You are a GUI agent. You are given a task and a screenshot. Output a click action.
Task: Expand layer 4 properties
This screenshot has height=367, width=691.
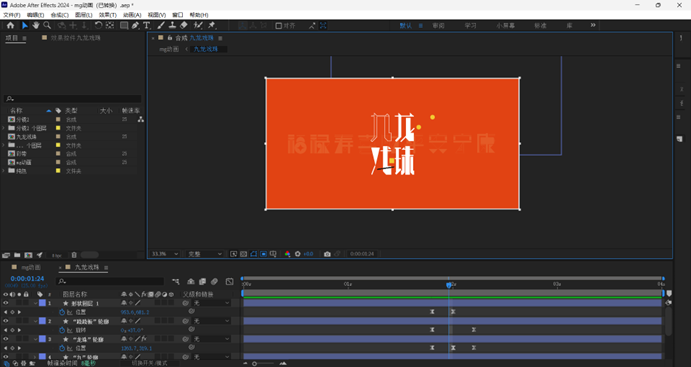(35, 356)
